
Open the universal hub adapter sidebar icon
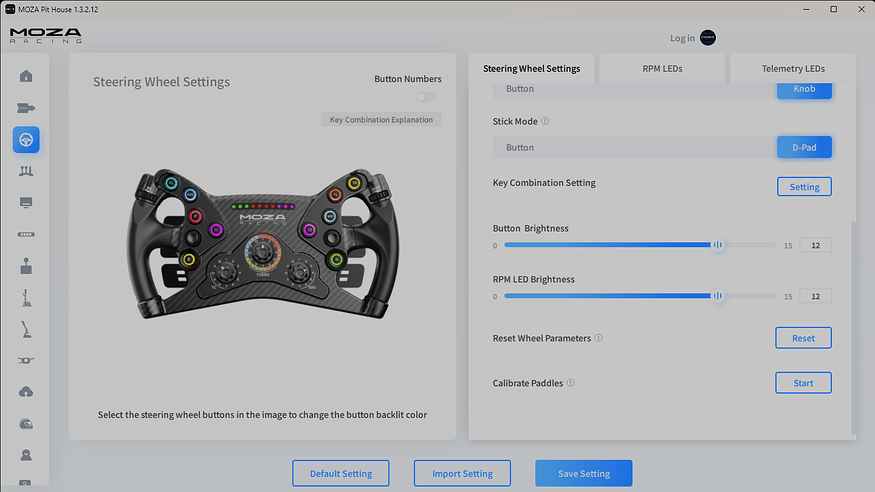coord(26,360)
